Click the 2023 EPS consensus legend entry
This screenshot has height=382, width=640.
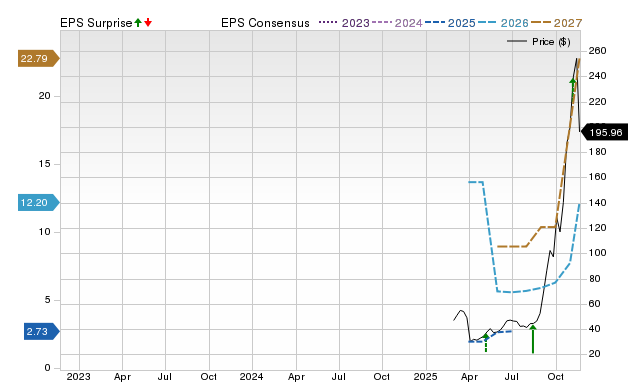click(344, 23)
